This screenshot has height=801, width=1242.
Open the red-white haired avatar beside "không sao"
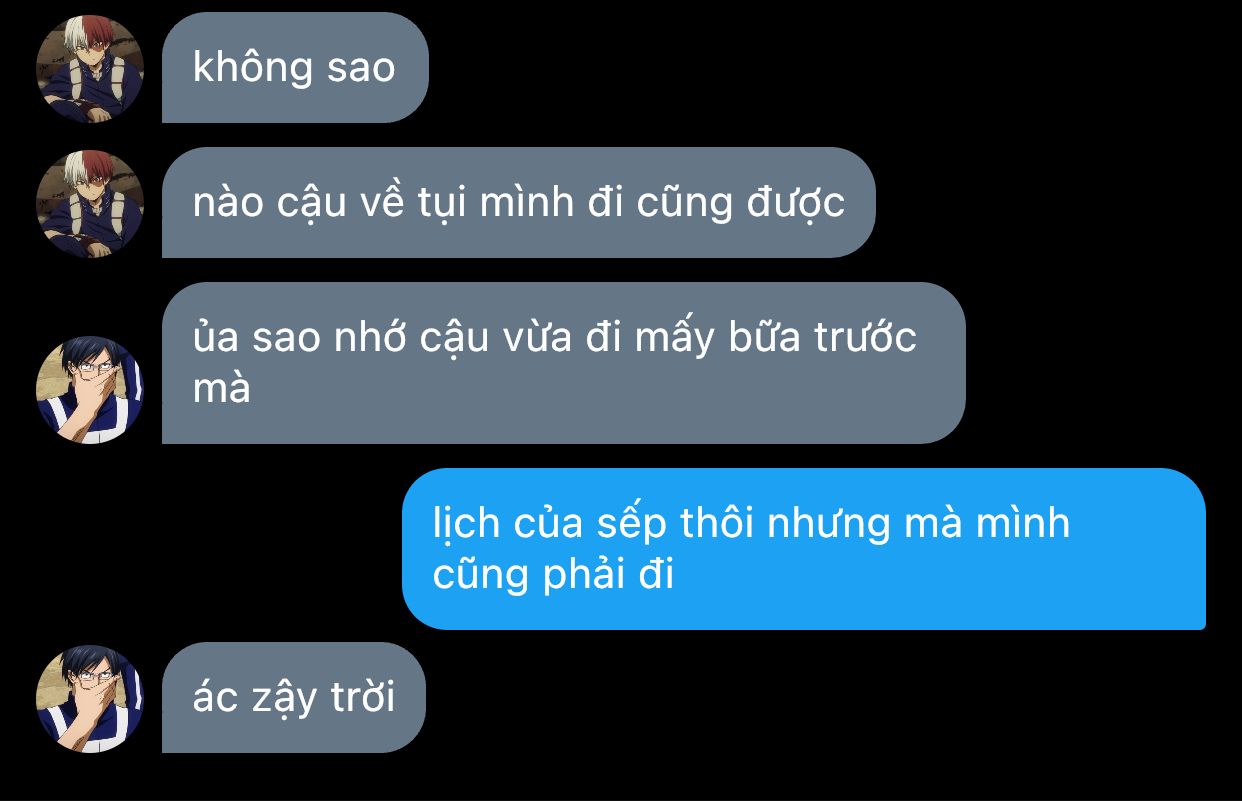coord(90,68)
